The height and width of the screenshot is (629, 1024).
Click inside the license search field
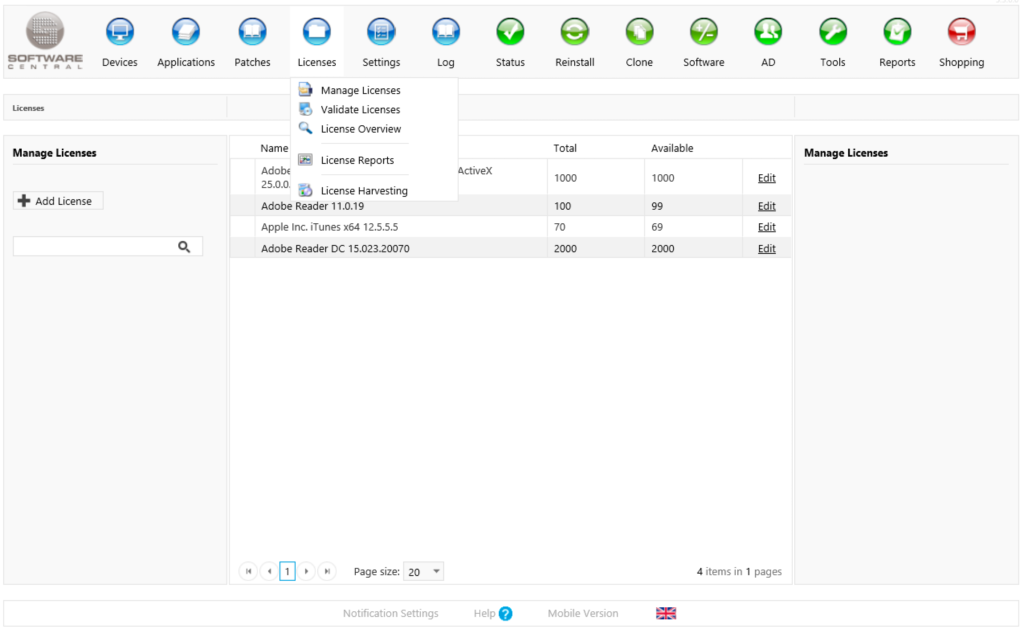[95, 246]
